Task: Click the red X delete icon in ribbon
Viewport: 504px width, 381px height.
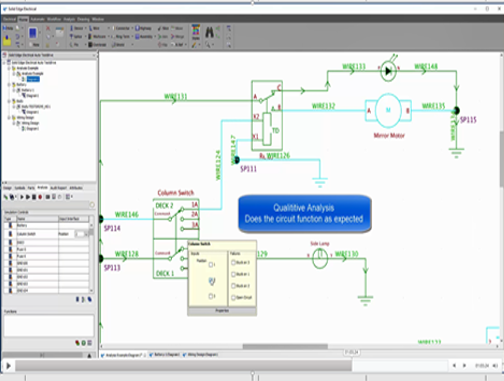Action: pyautogui.click(x=48, y=28)
